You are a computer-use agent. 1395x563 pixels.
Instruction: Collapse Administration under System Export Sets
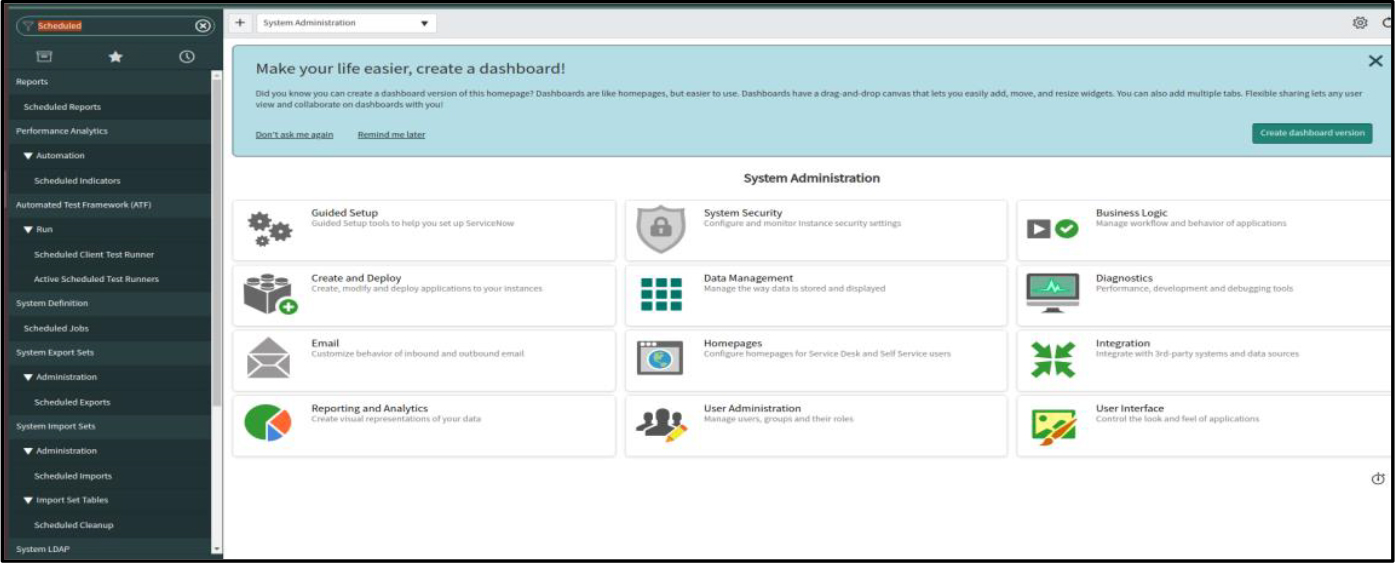click(28, 377)
